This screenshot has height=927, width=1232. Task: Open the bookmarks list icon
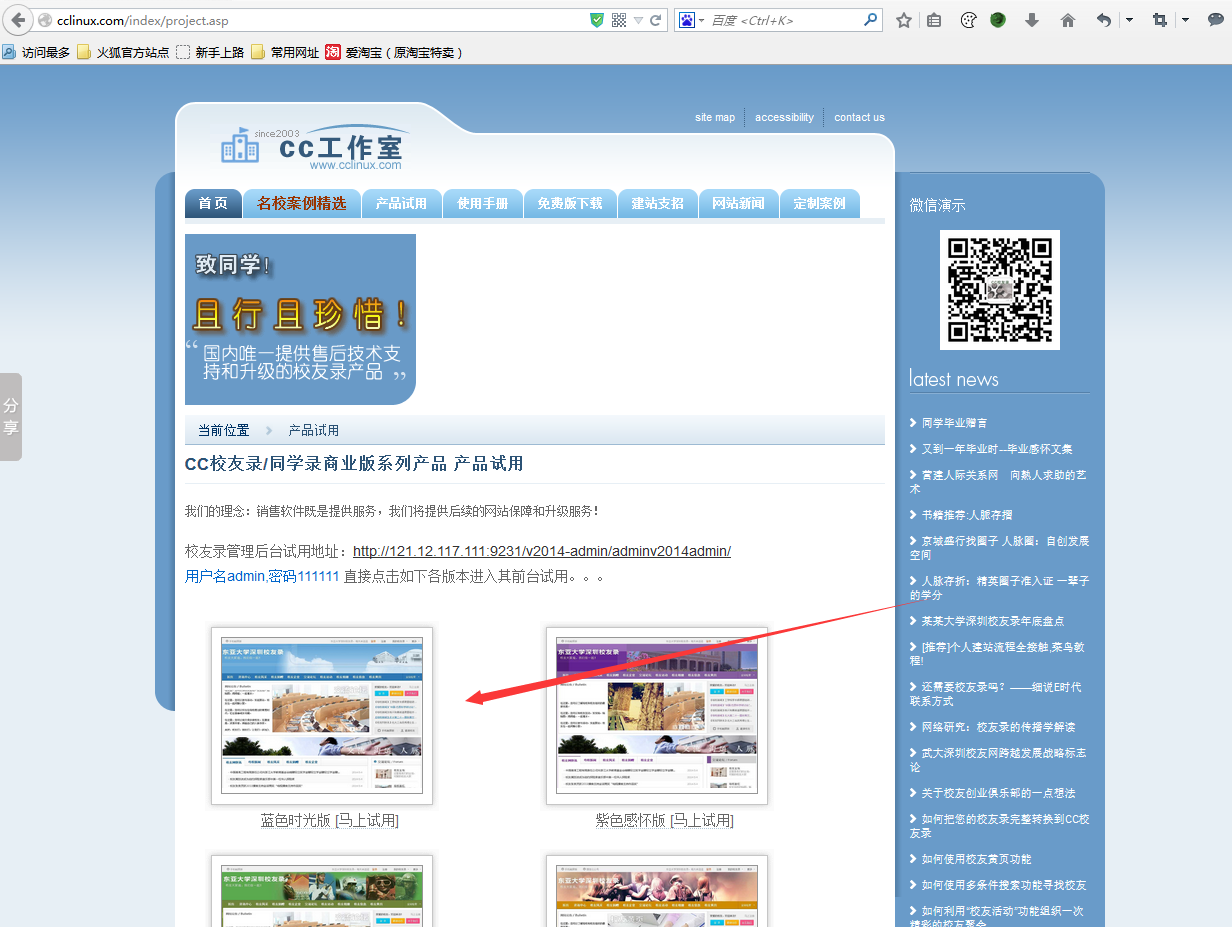click(934, 20)
